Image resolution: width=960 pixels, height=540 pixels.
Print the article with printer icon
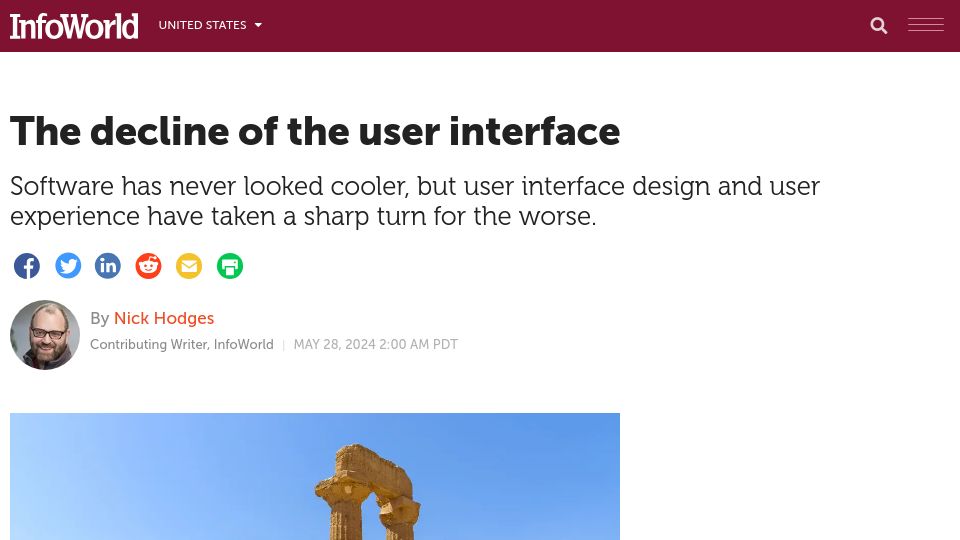[x=230, y=266]
